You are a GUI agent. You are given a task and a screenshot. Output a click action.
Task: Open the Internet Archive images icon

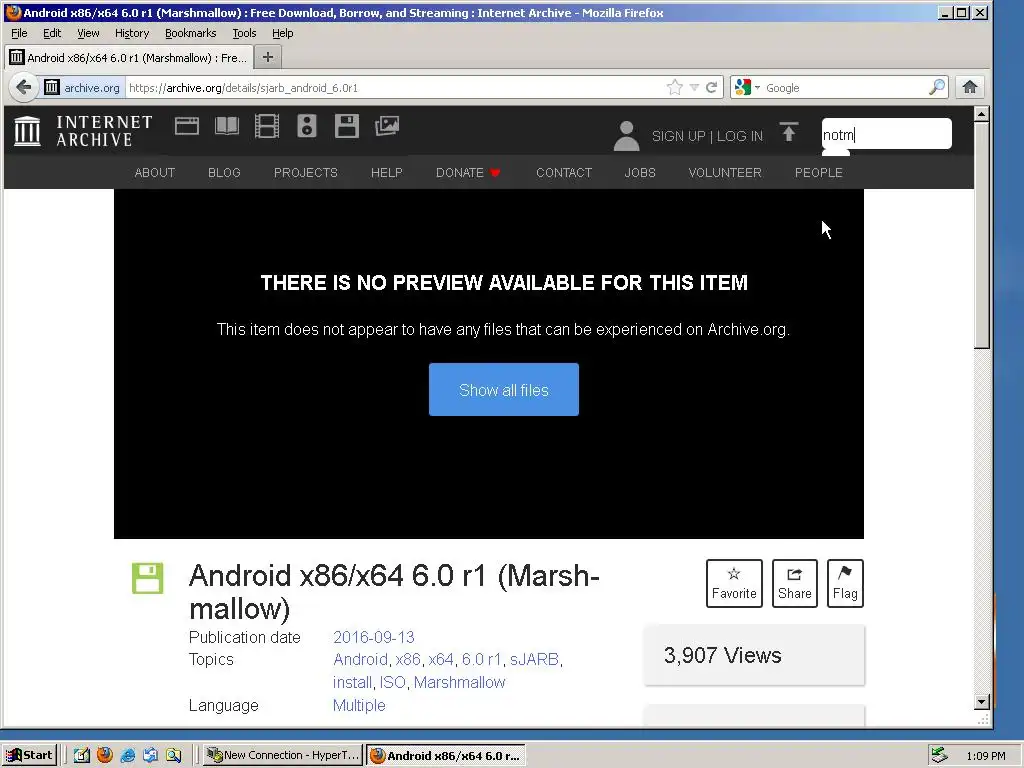tap(387, 126)
